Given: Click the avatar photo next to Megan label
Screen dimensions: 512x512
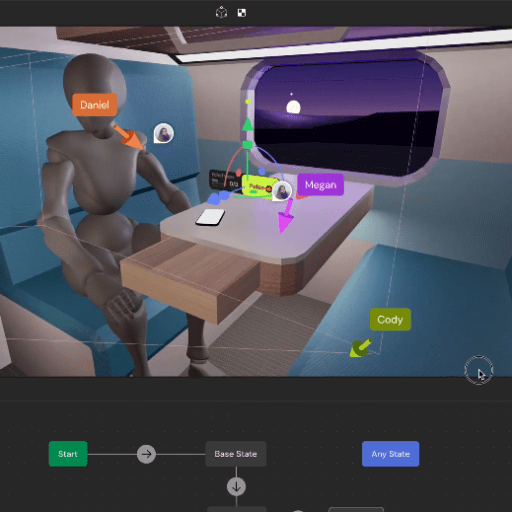Looking at the screenshot, I should [x=282, y=191].
